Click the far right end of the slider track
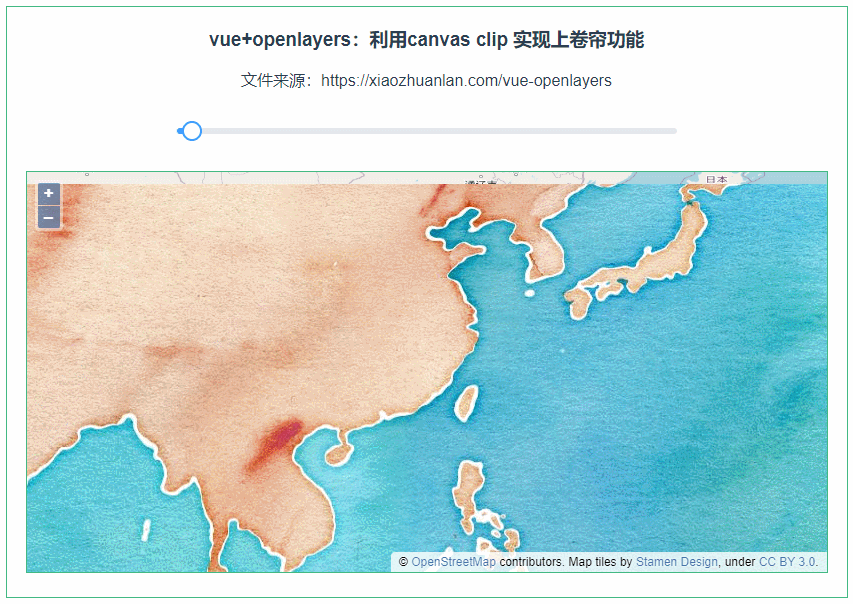Image resolution: width=853 pixels, height=604 pixels. [x=675, y=131]
